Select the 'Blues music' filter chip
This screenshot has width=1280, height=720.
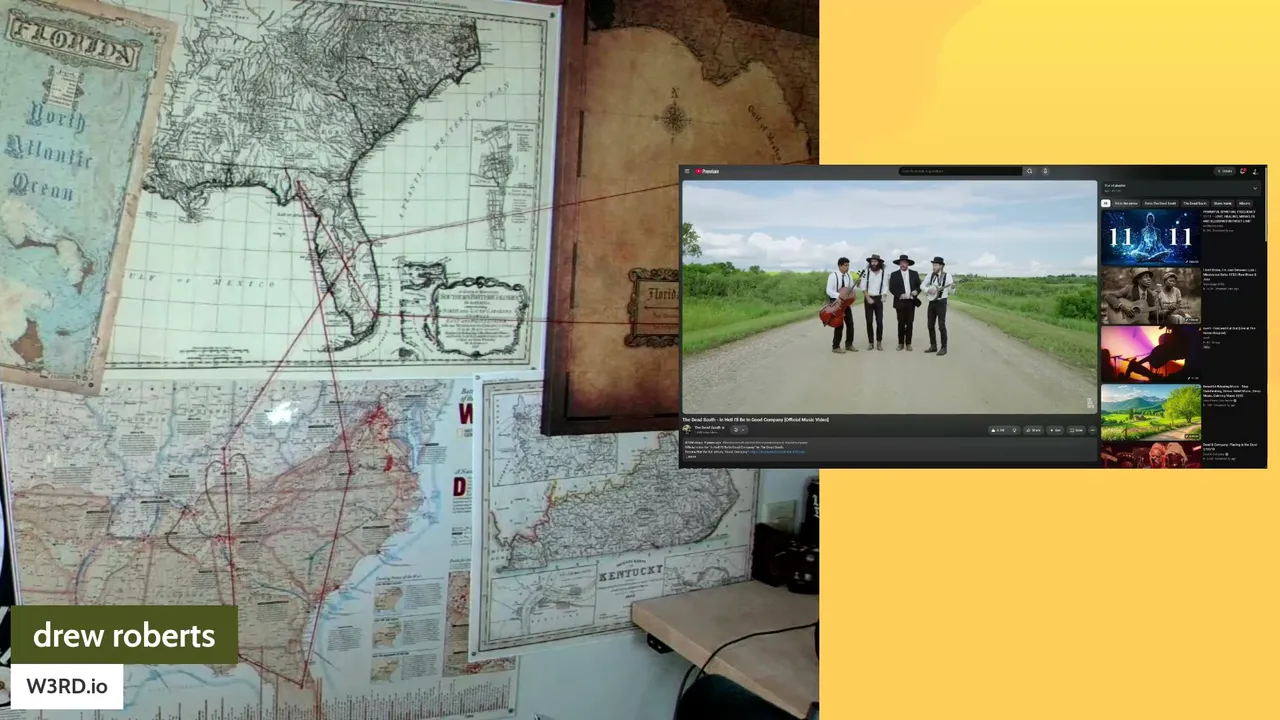point(1223,203)
